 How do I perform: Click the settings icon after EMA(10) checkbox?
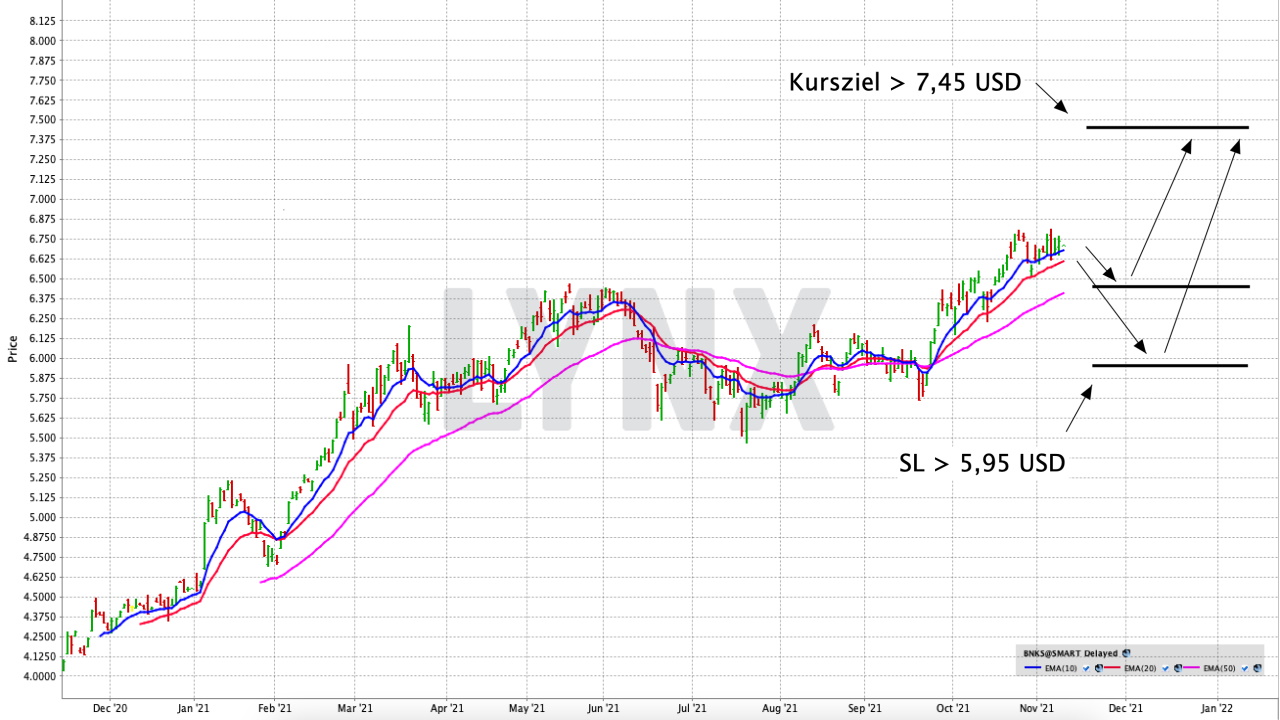1099,668
